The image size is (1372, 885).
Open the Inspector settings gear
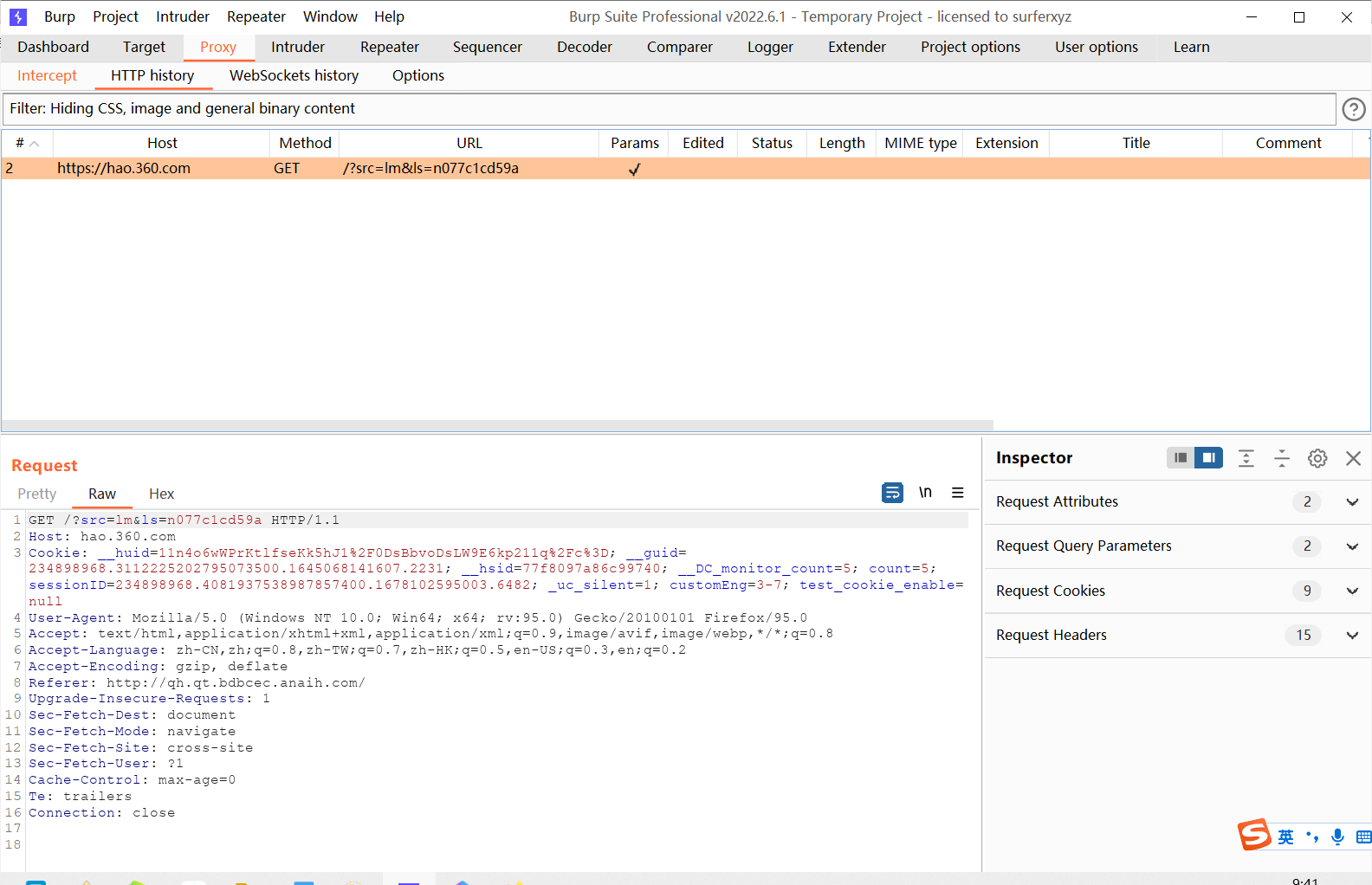coord(1317,458)
